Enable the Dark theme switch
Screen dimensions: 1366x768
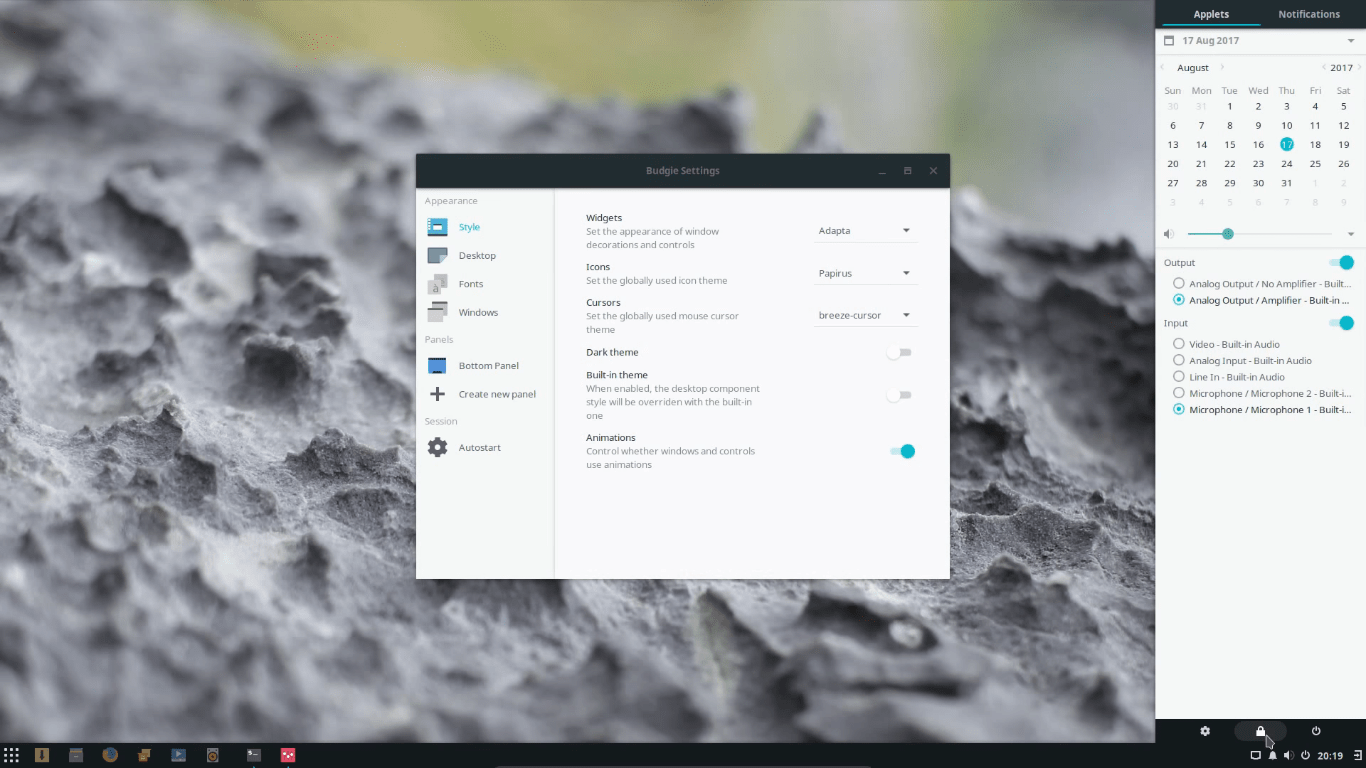[x=900, y=352]
